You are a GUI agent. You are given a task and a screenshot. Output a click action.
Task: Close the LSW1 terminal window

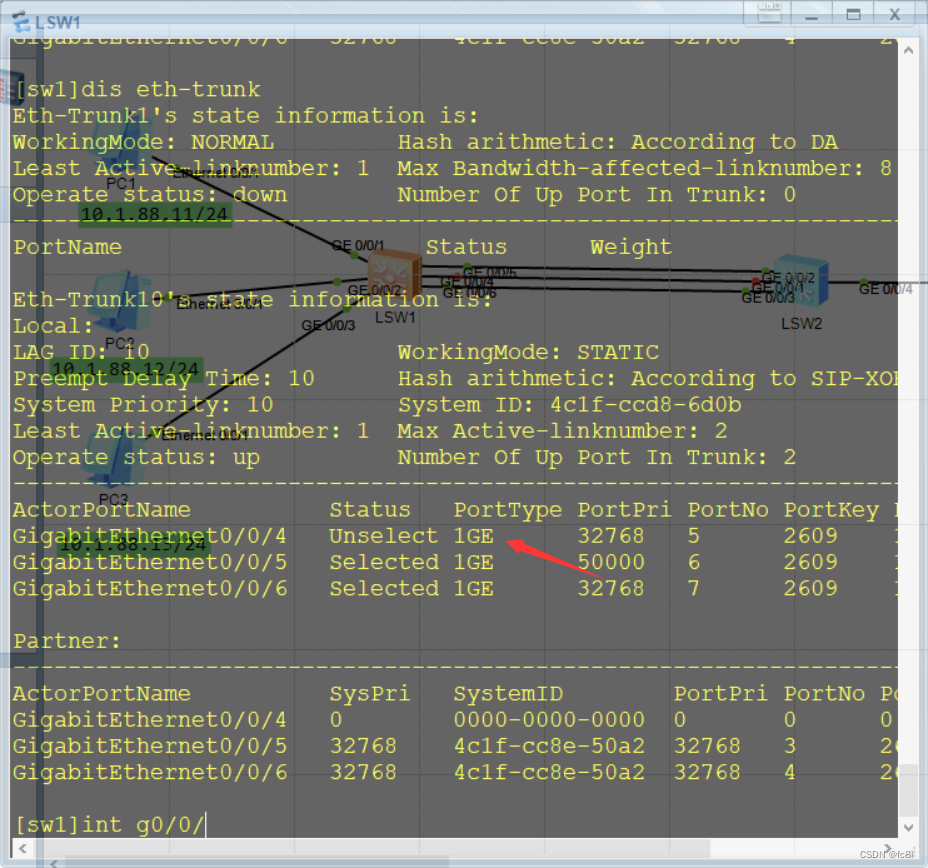click(x=895, y=14)
